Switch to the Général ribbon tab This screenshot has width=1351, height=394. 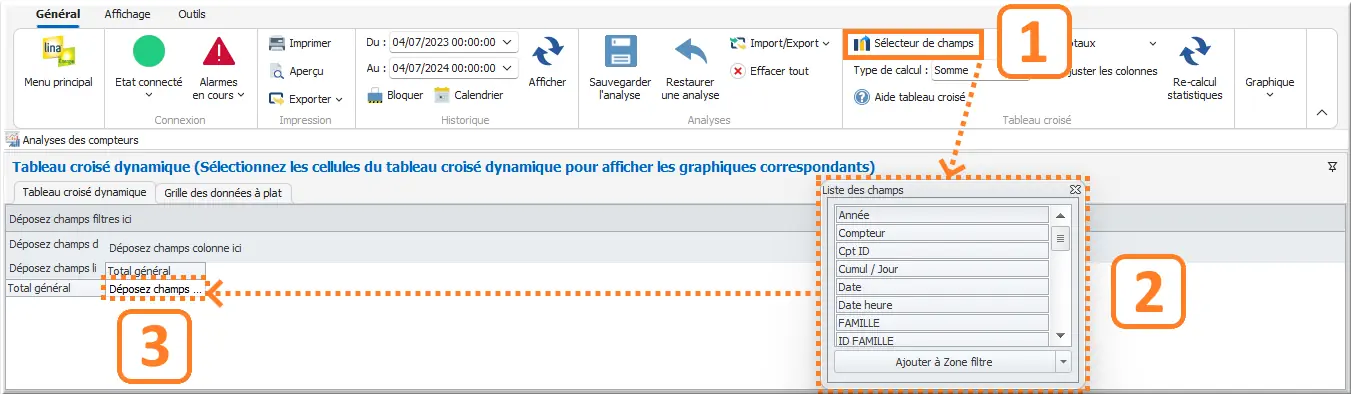(x=57, y=14)
